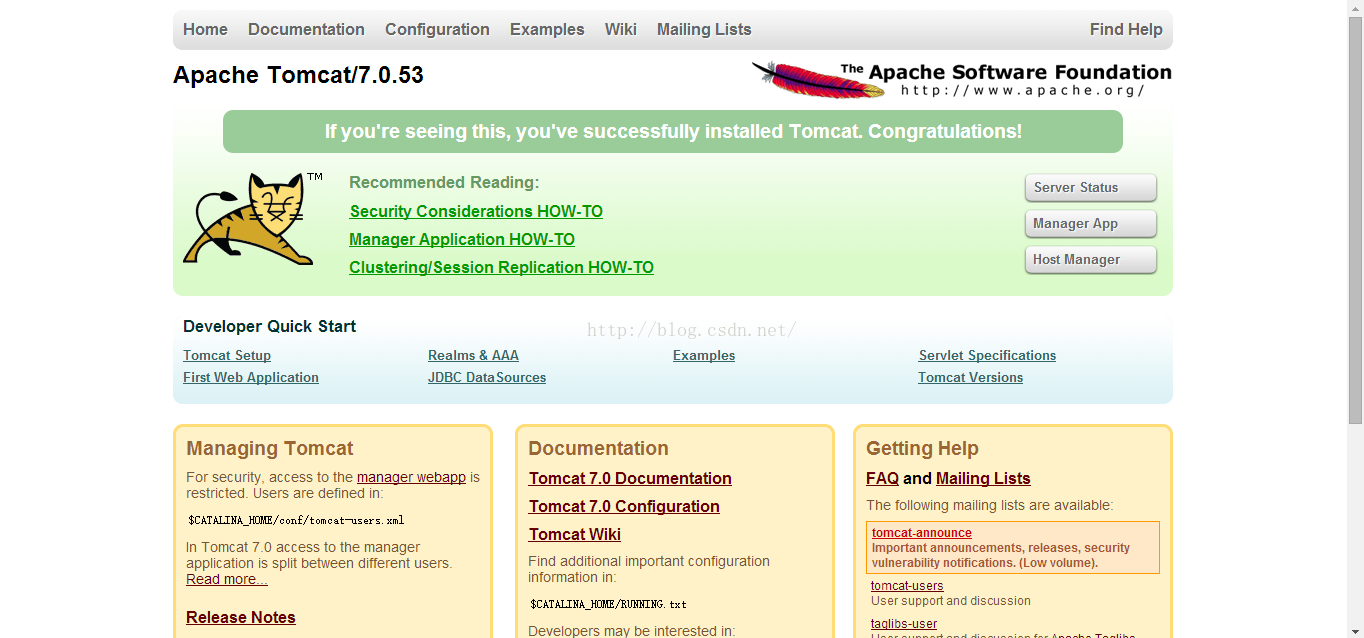The height and width of the screenshot is (638, 1364).
Task: Open Clustering/Session Replication HOW-TO link
Action: (501, 267)
